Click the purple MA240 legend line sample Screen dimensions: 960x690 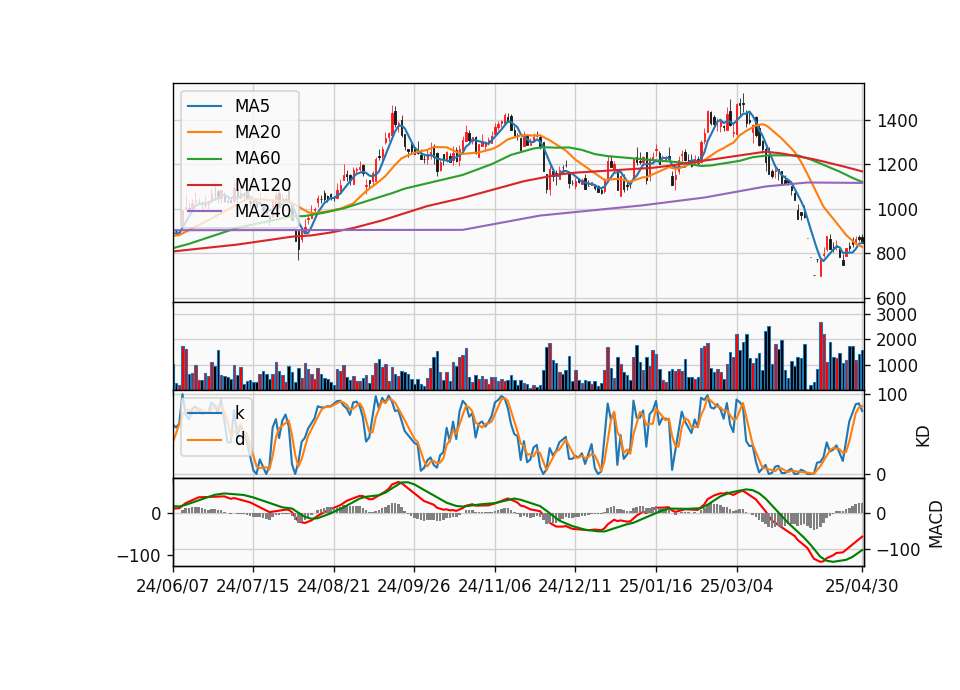pyautogui.click(x=204, y=211)
